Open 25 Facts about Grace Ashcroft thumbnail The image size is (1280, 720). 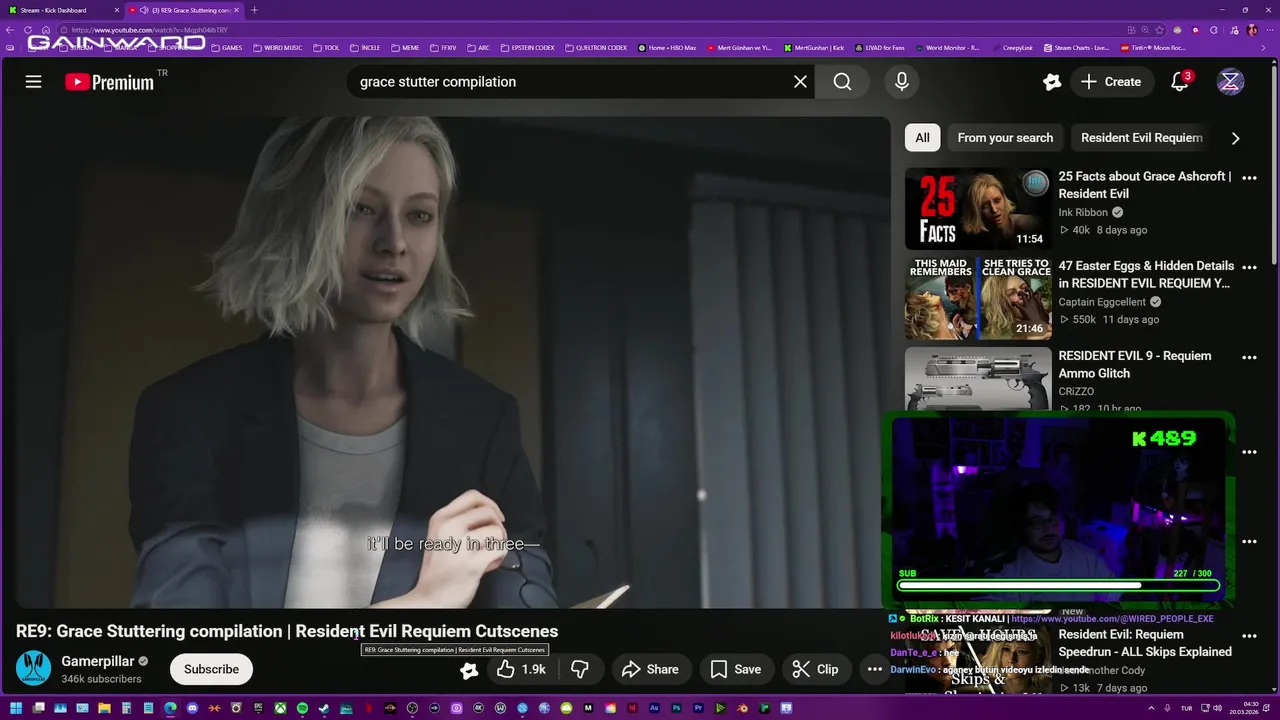[x=978, y=208]
